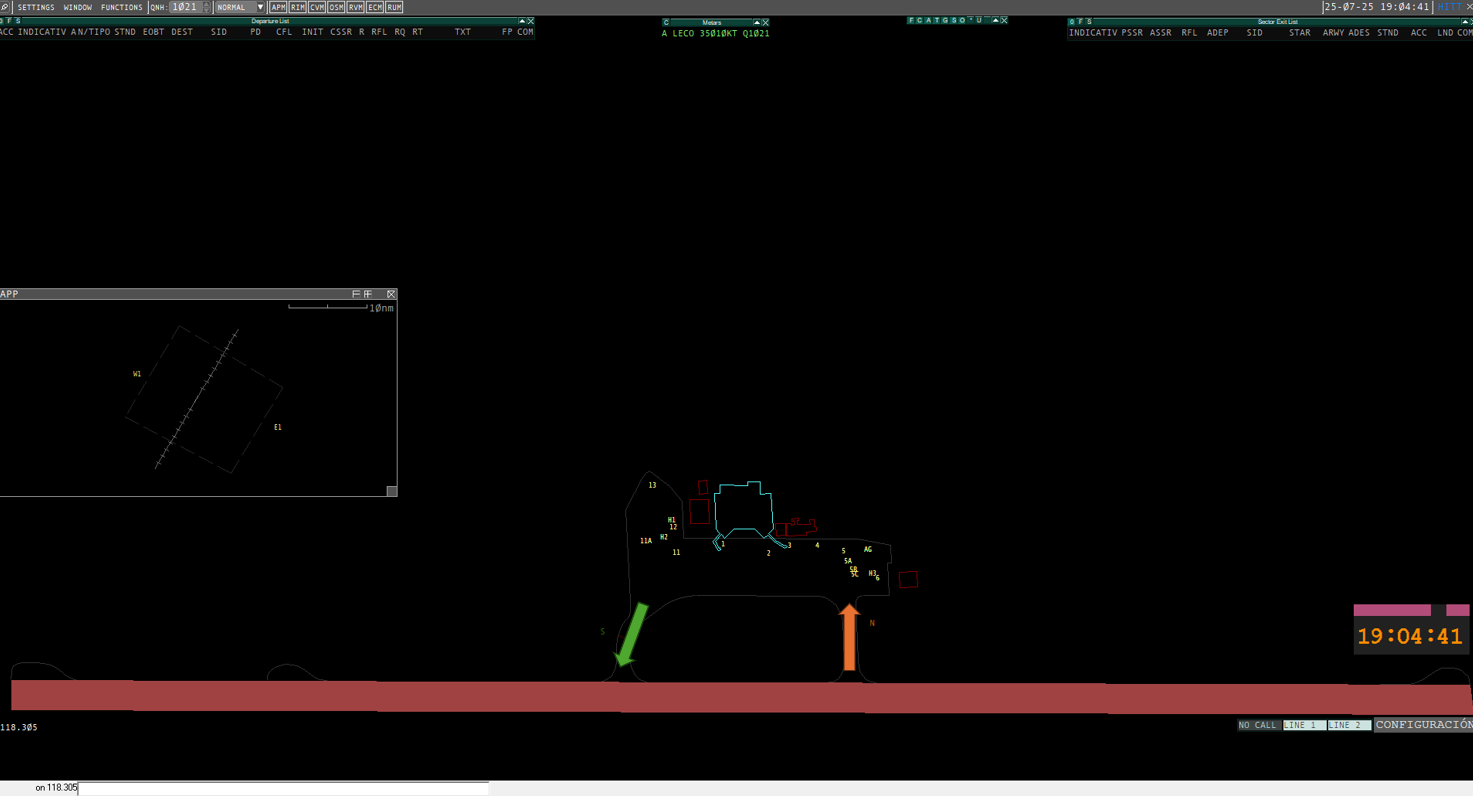Open the FUNCTIONS menu
The width and height of the screenshot is (1473, 797).
(x=121, y=7)
